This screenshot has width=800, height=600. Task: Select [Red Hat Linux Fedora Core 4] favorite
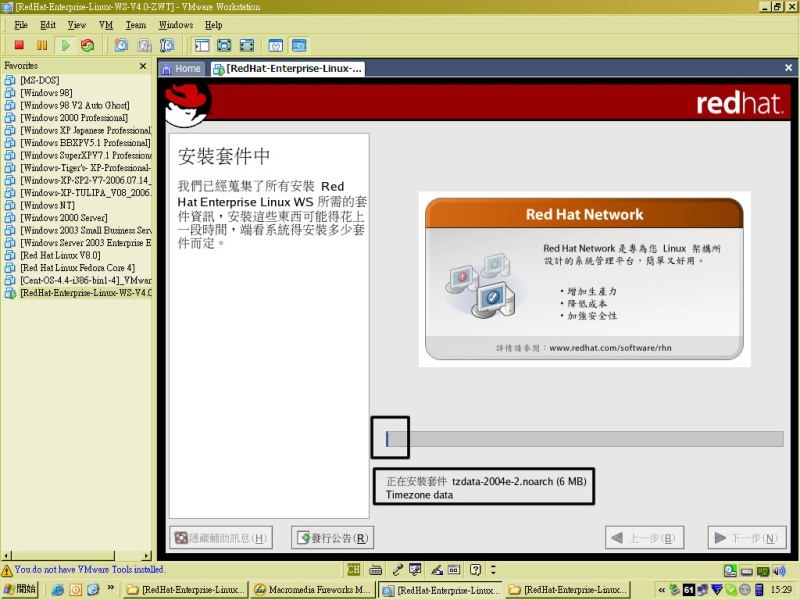point(77,268)
